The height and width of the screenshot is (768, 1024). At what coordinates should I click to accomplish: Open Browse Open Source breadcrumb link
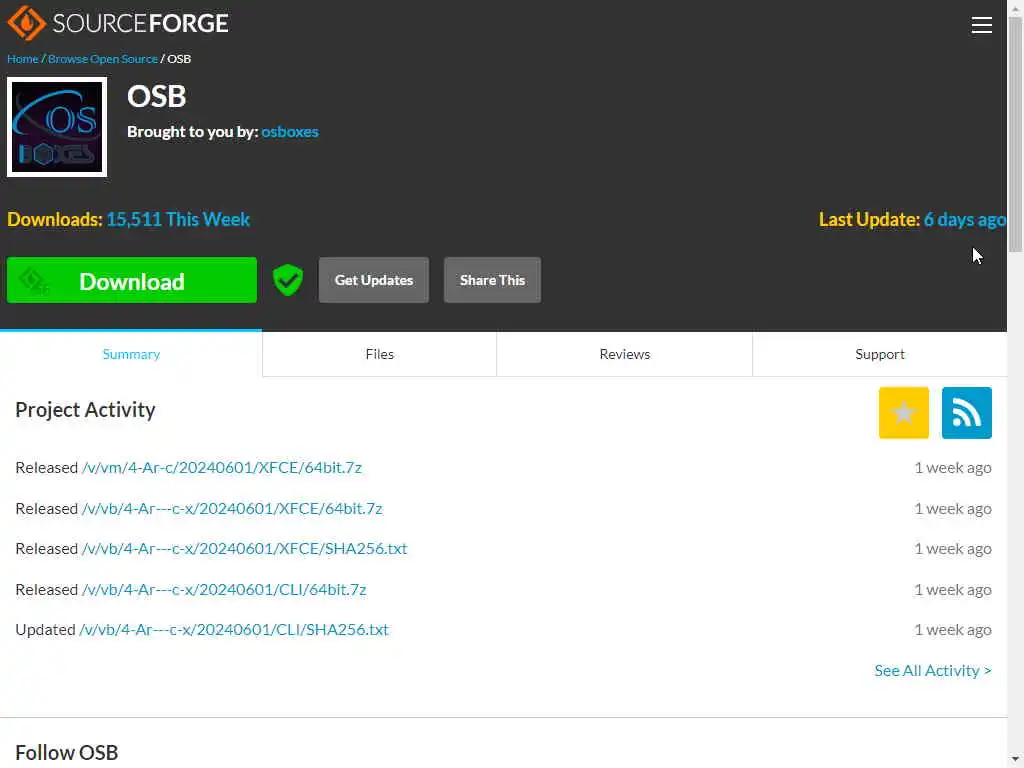tap(103, 59)
